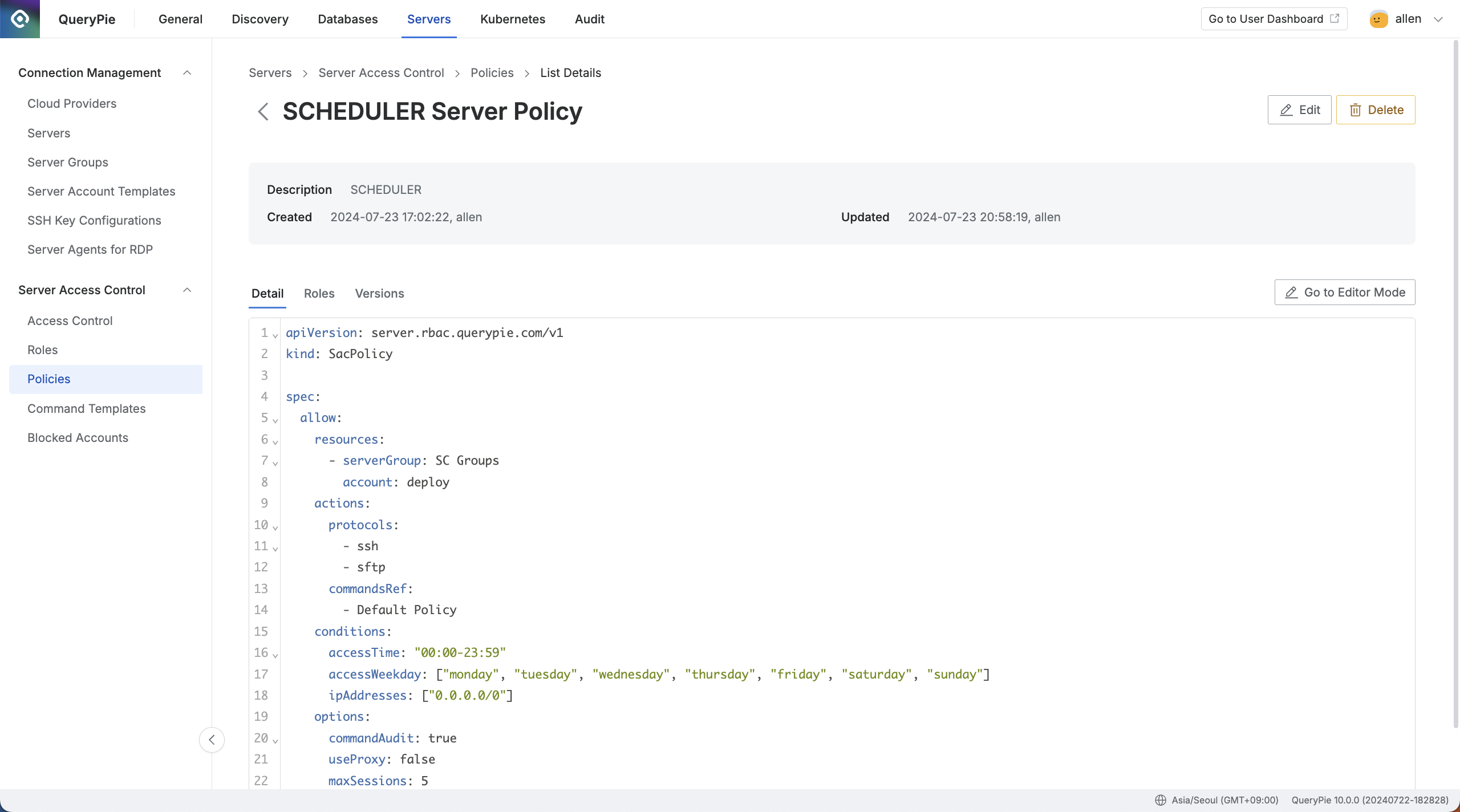This screenshot has height=812, width=1460.
Task: Click the globe timezone icon in footer
Action: (1160, 800)
